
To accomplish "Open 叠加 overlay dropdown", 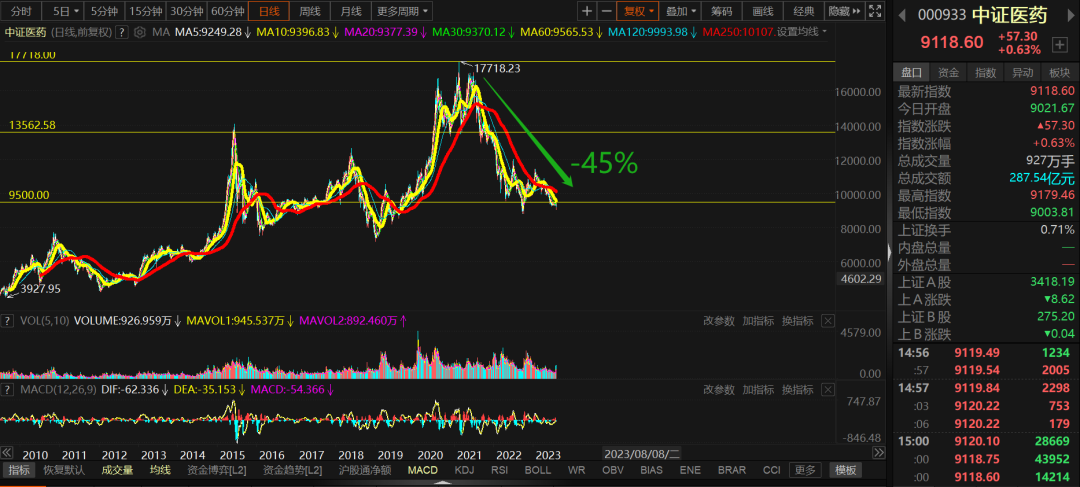I will click(x=682, y=11).
